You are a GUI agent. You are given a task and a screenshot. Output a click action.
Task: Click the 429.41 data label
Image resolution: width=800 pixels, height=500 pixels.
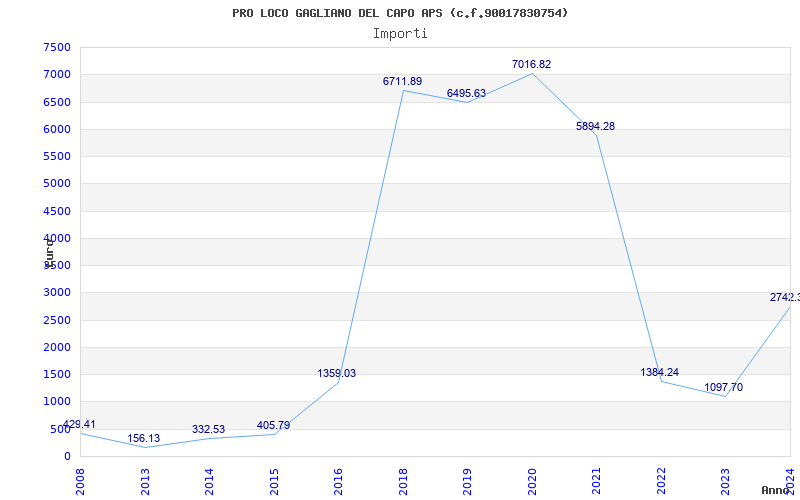(79, 424)
